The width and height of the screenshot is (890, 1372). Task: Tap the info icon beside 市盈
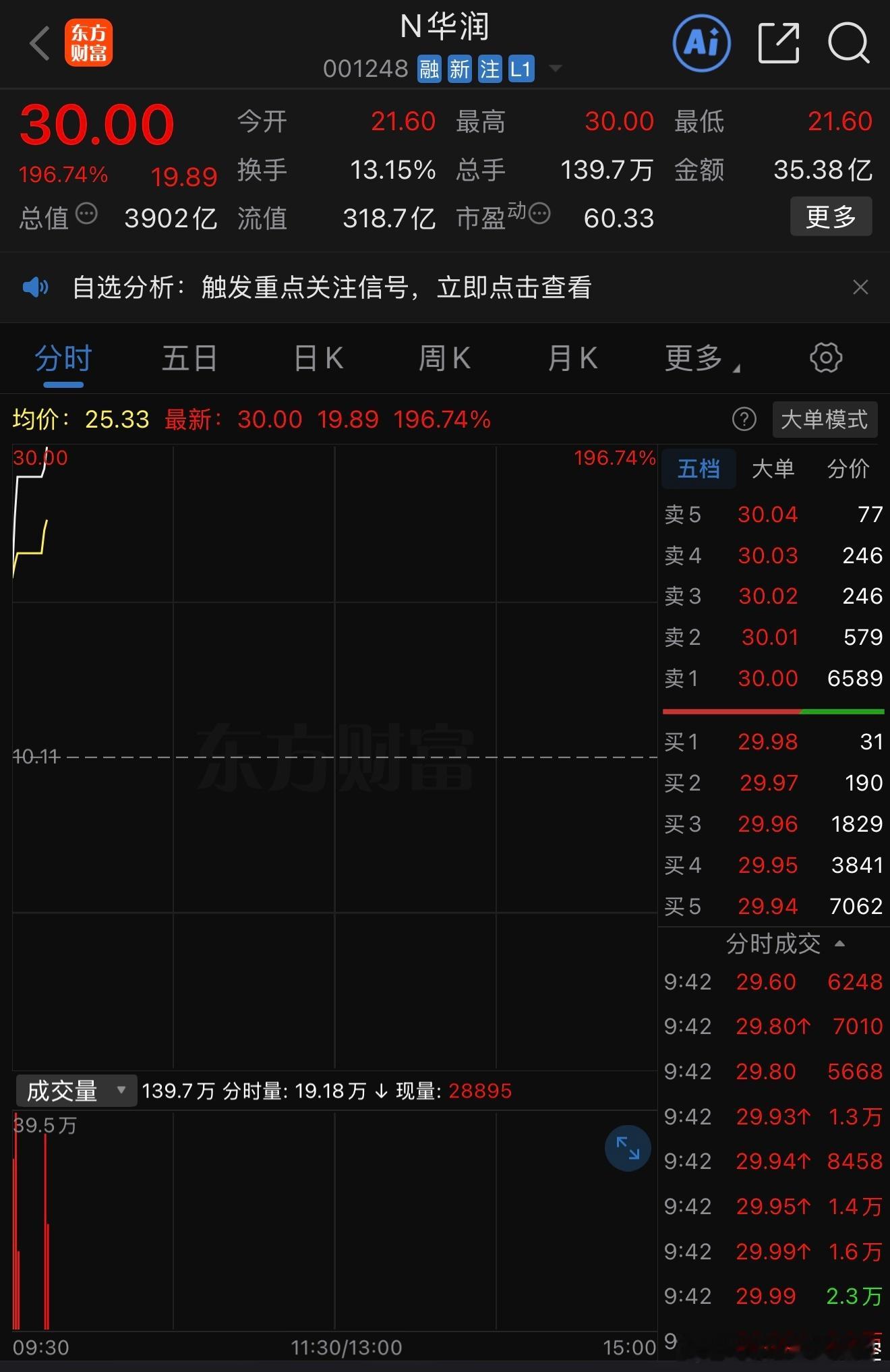click(539, 214)
